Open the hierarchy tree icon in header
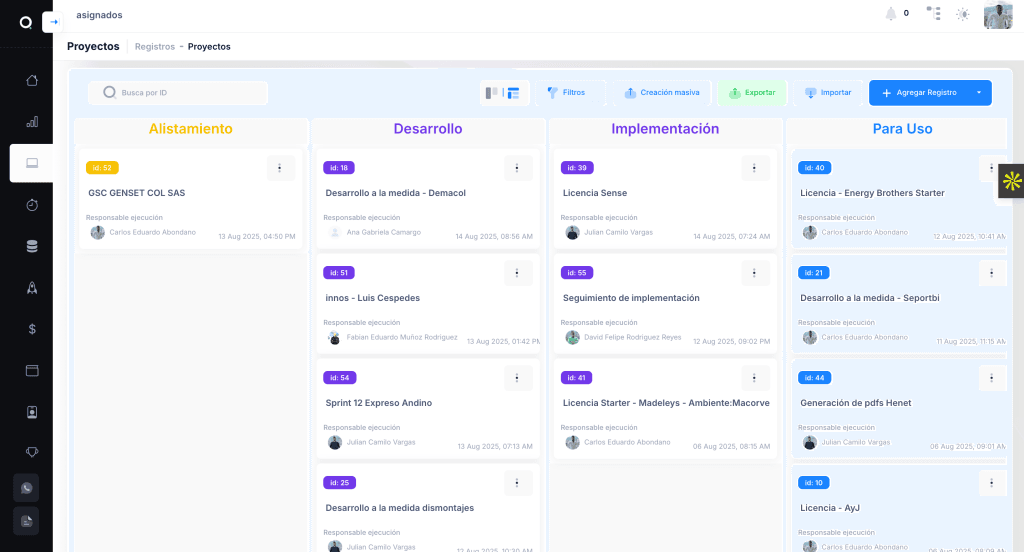The width and height of the screenshot is (1024, 552). coord(933,14)
